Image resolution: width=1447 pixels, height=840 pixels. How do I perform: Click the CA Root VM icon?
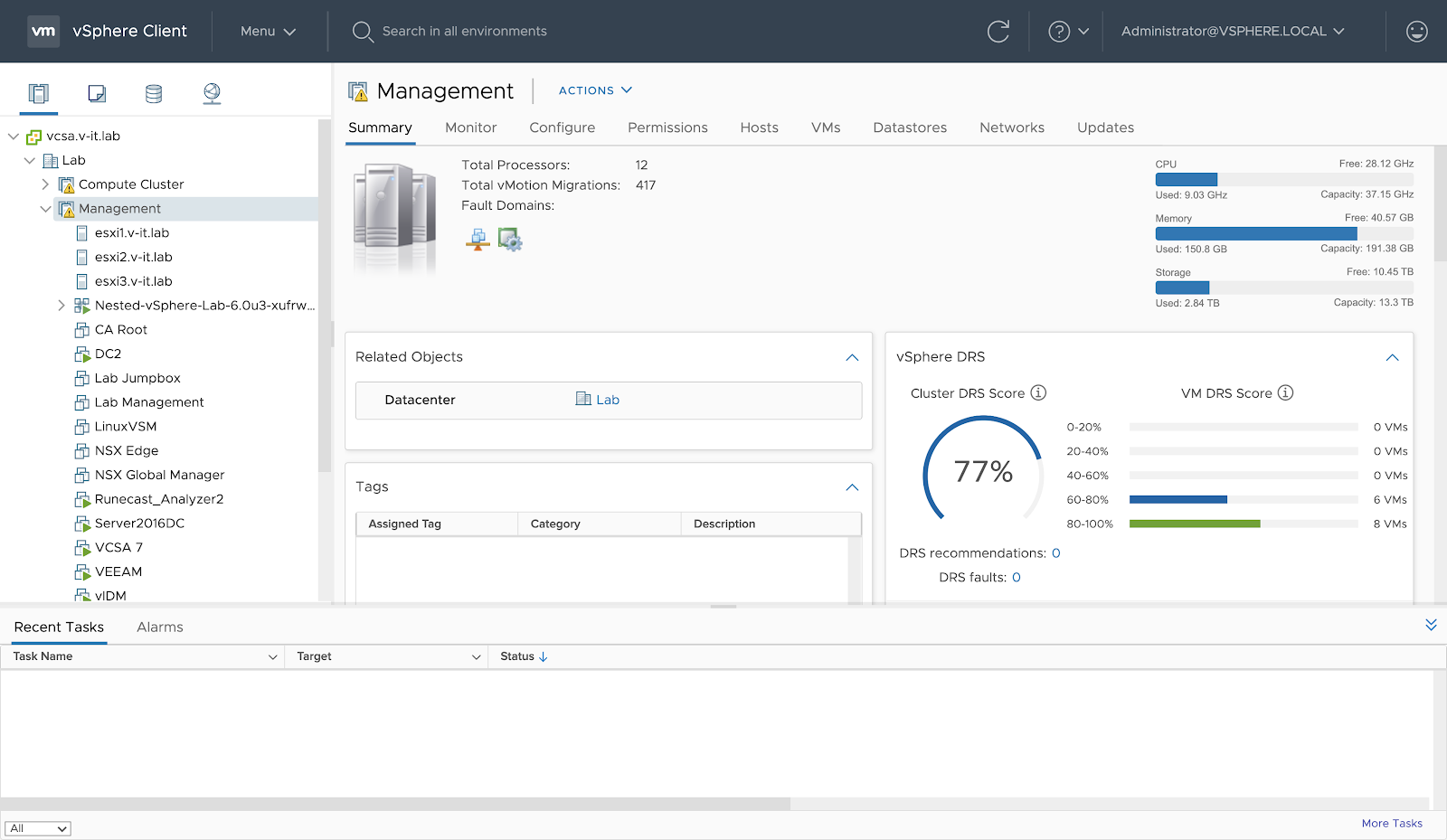(82, 330)
